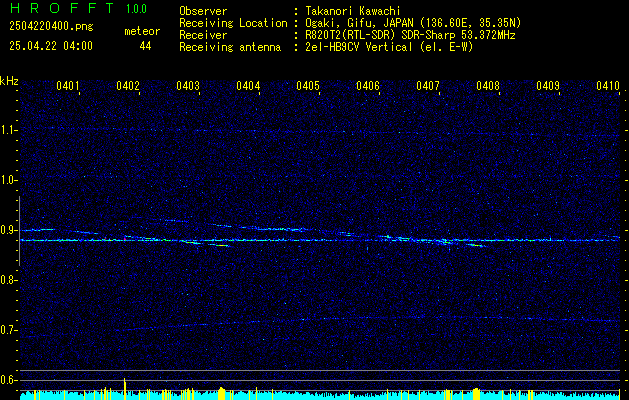Screen dimensions: 629x400
Task: Click time marker 0405
Action: pyautogui.click(x=308, y=86)
